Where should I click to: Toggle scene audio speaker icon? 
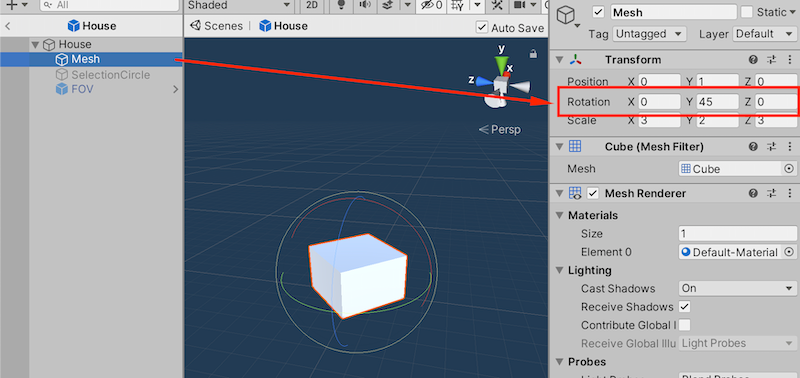click(365, 5)
